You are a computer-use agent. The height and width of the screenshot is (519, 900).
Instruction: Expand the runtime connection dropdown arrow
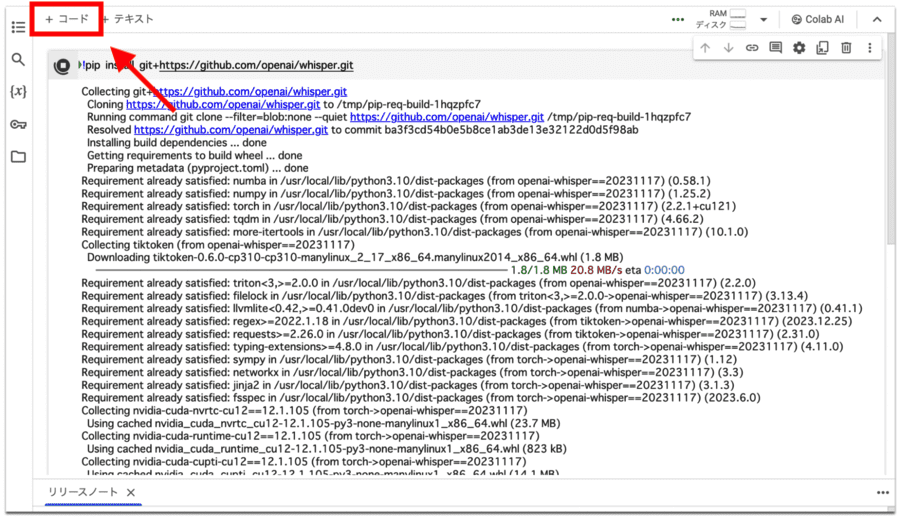763,20
